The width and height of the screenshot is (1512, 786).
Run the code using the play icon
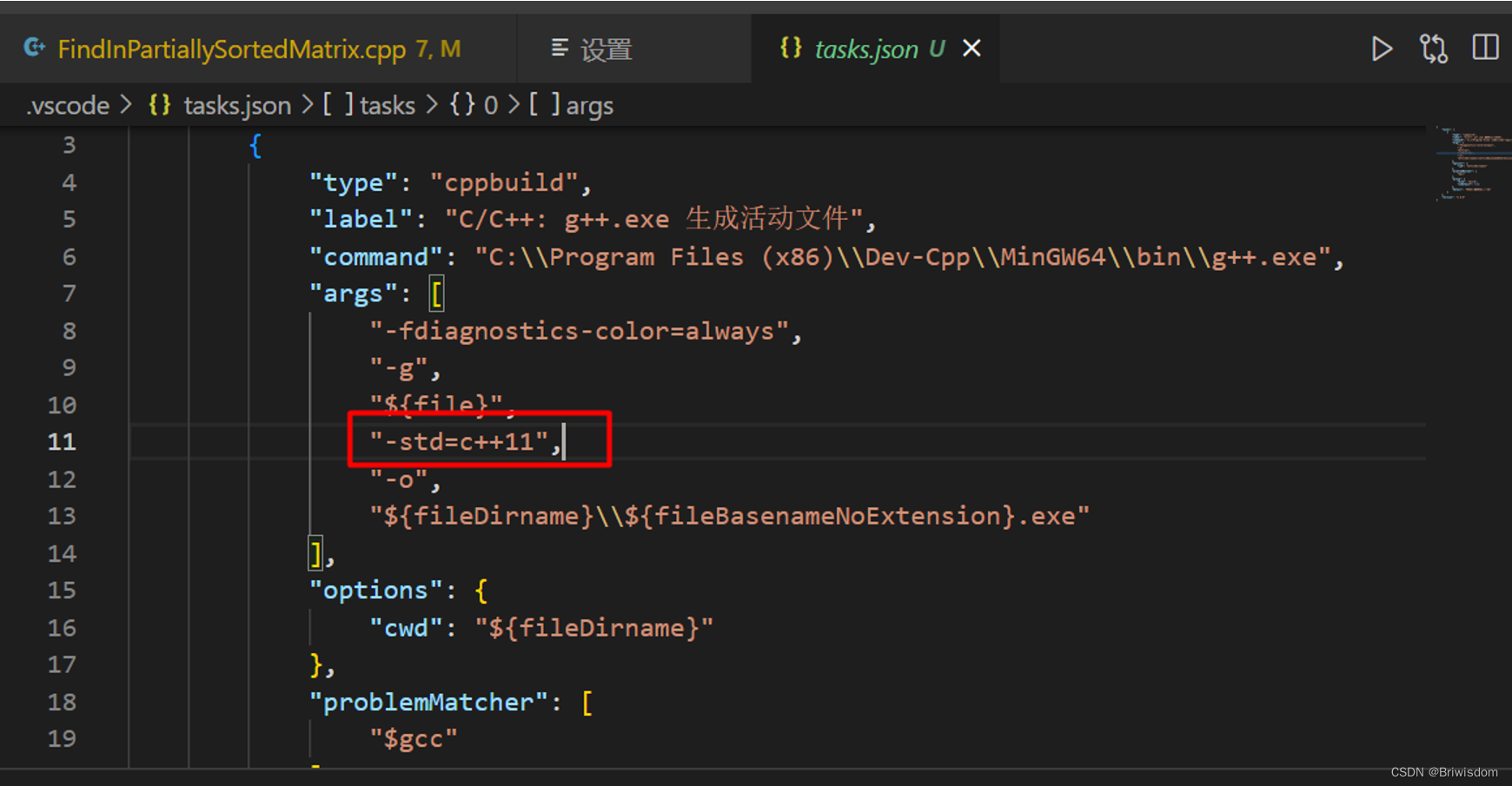coord(1382,49)
